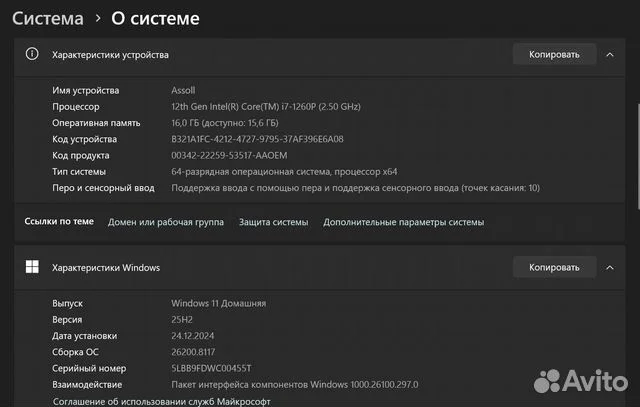Screen dimensions: 640x407
Task: Click the Взаимодействие label
Action: tap(87, 385)
